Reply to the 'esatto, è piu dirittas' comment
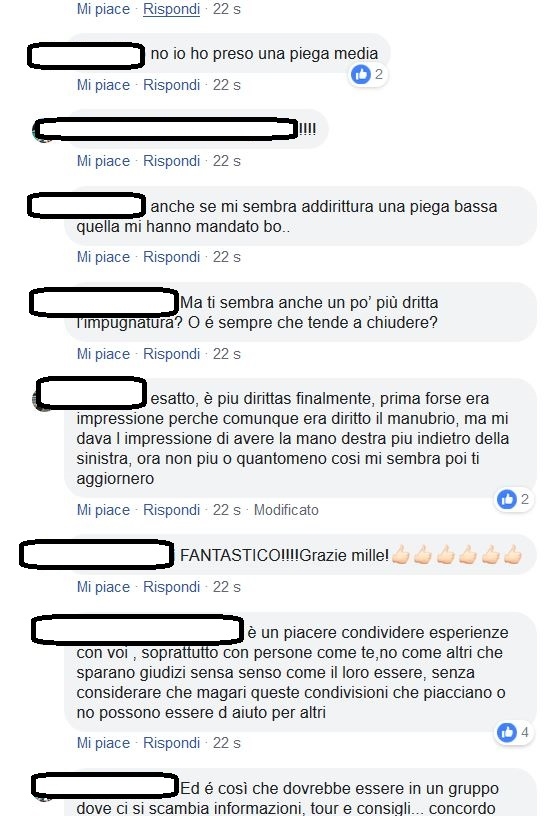The height and width of the screenshot is (816, 548). click(x=171, y=510)
